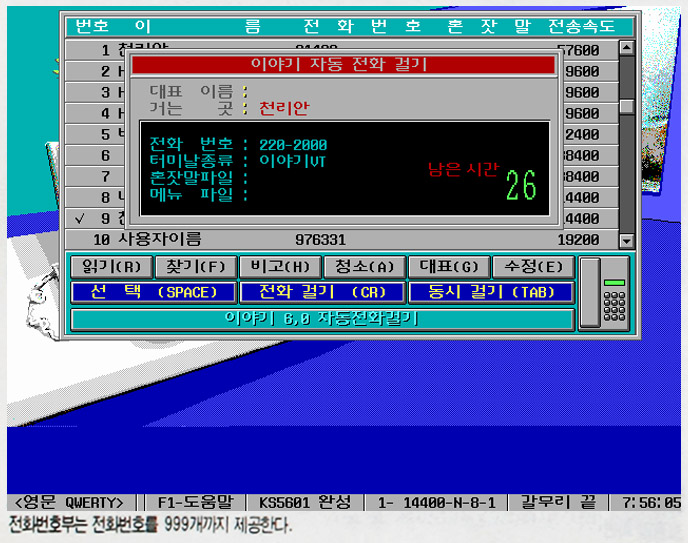
Task: Toggle the checkmark on row 9
Action: 79,218
